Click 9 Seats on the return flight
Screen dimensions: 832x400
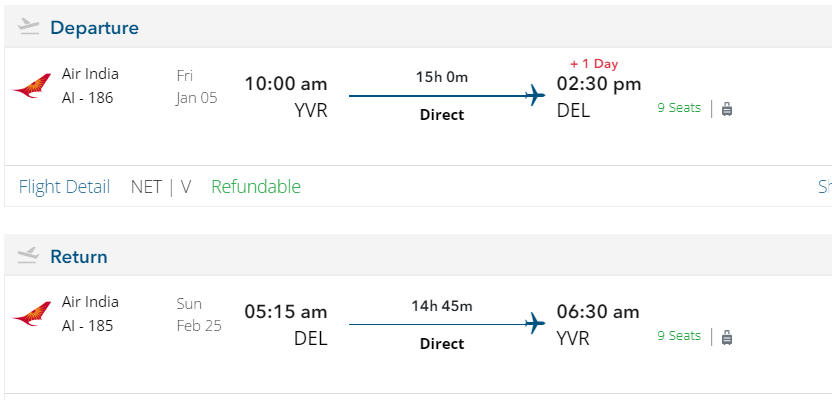(x=679, y=336)
